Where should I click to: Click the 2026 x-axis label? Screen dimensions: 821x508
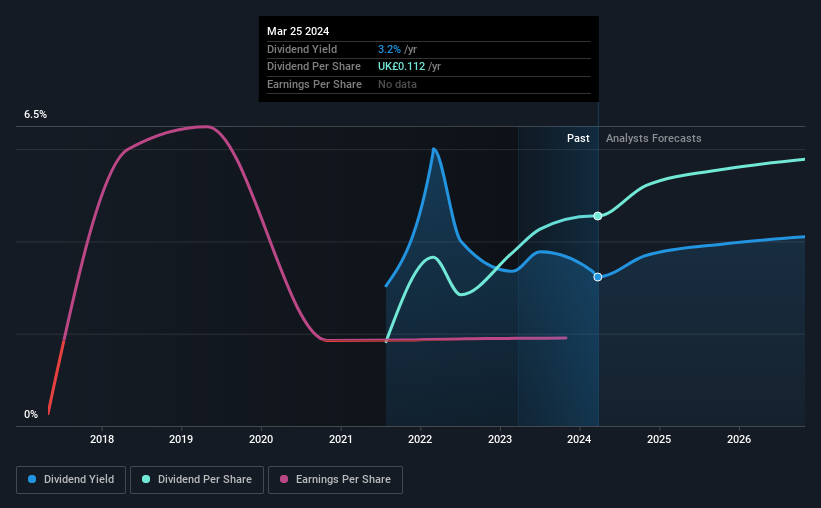click(739, 439)
